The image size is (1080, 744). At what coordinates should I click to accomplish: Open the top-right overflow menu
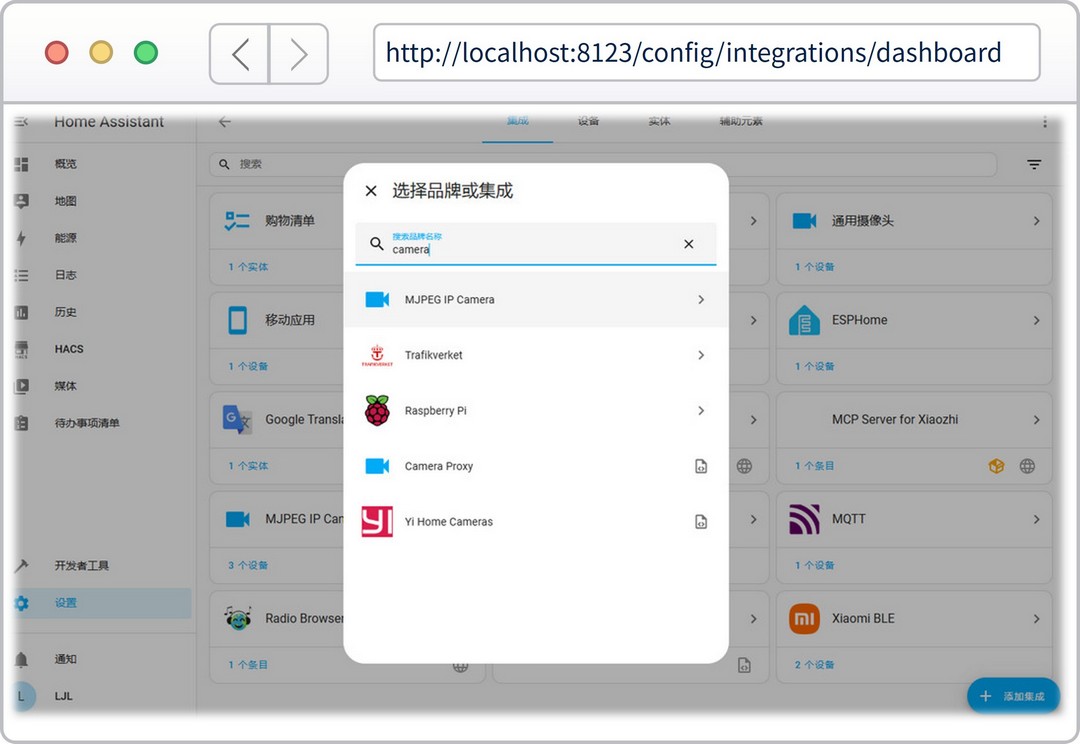1045,122
